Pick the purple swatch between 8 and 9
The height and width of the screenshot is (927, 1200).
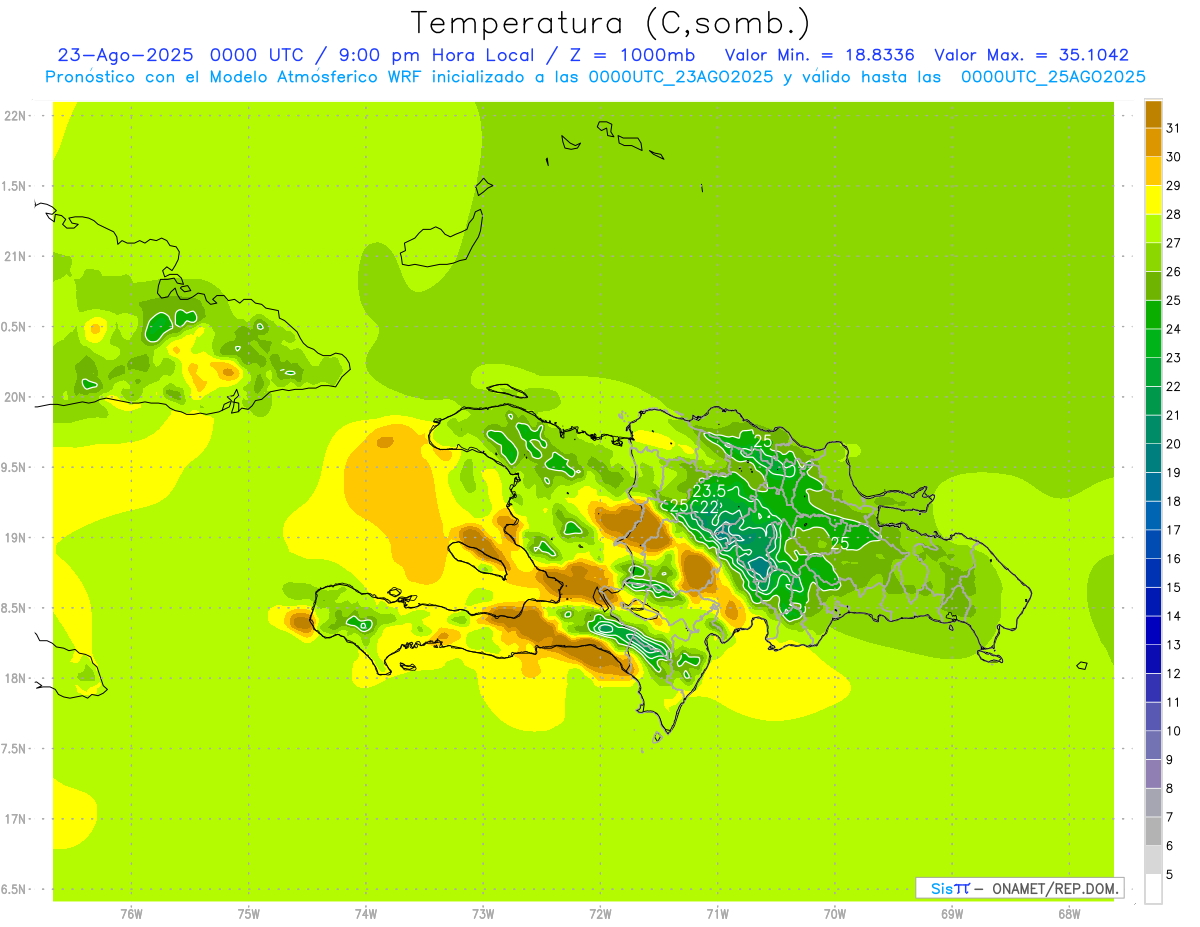tap(1153, 773)
